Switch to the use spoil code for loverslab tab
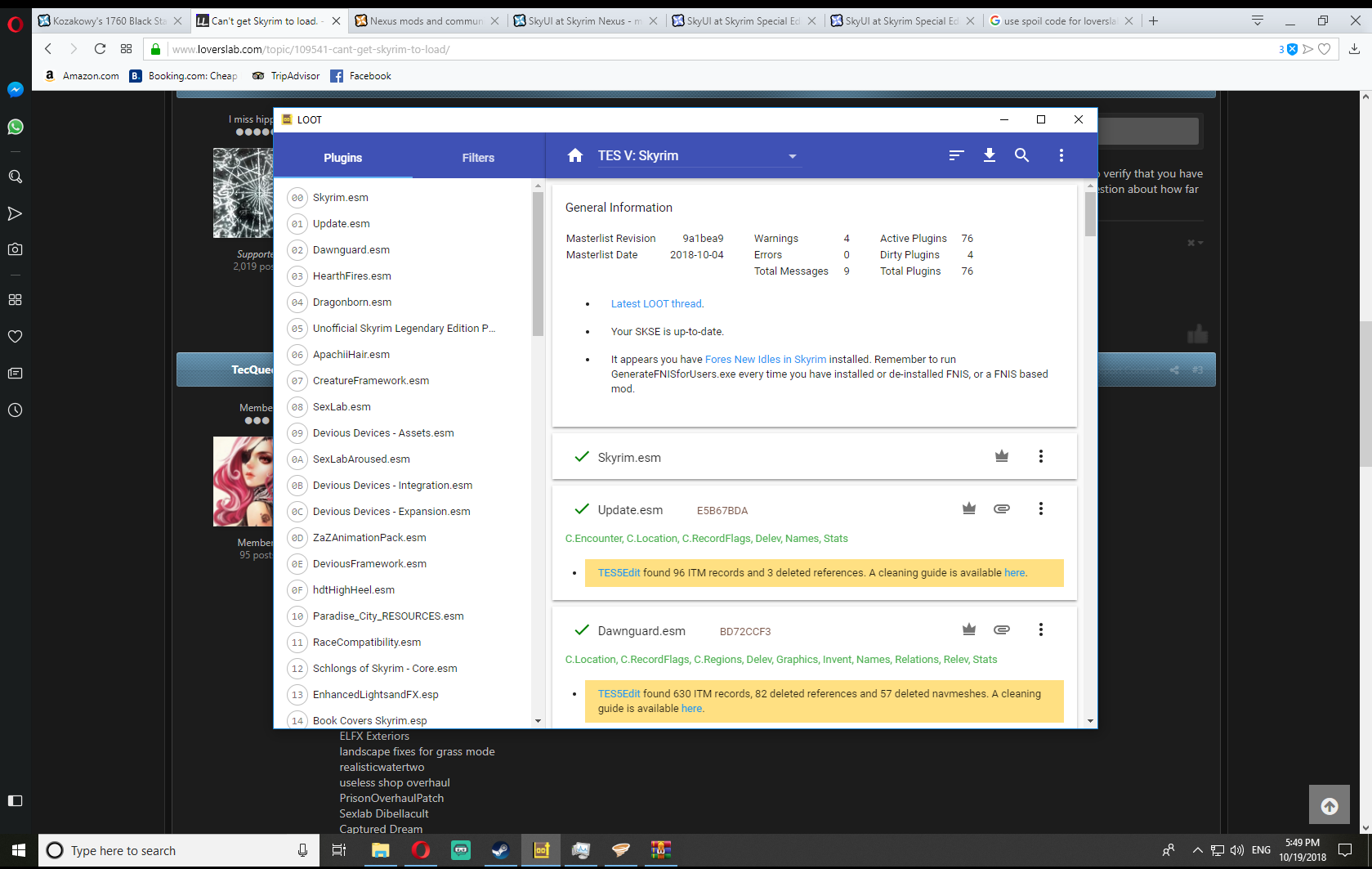1372x869 pixels. [1061, 21]
